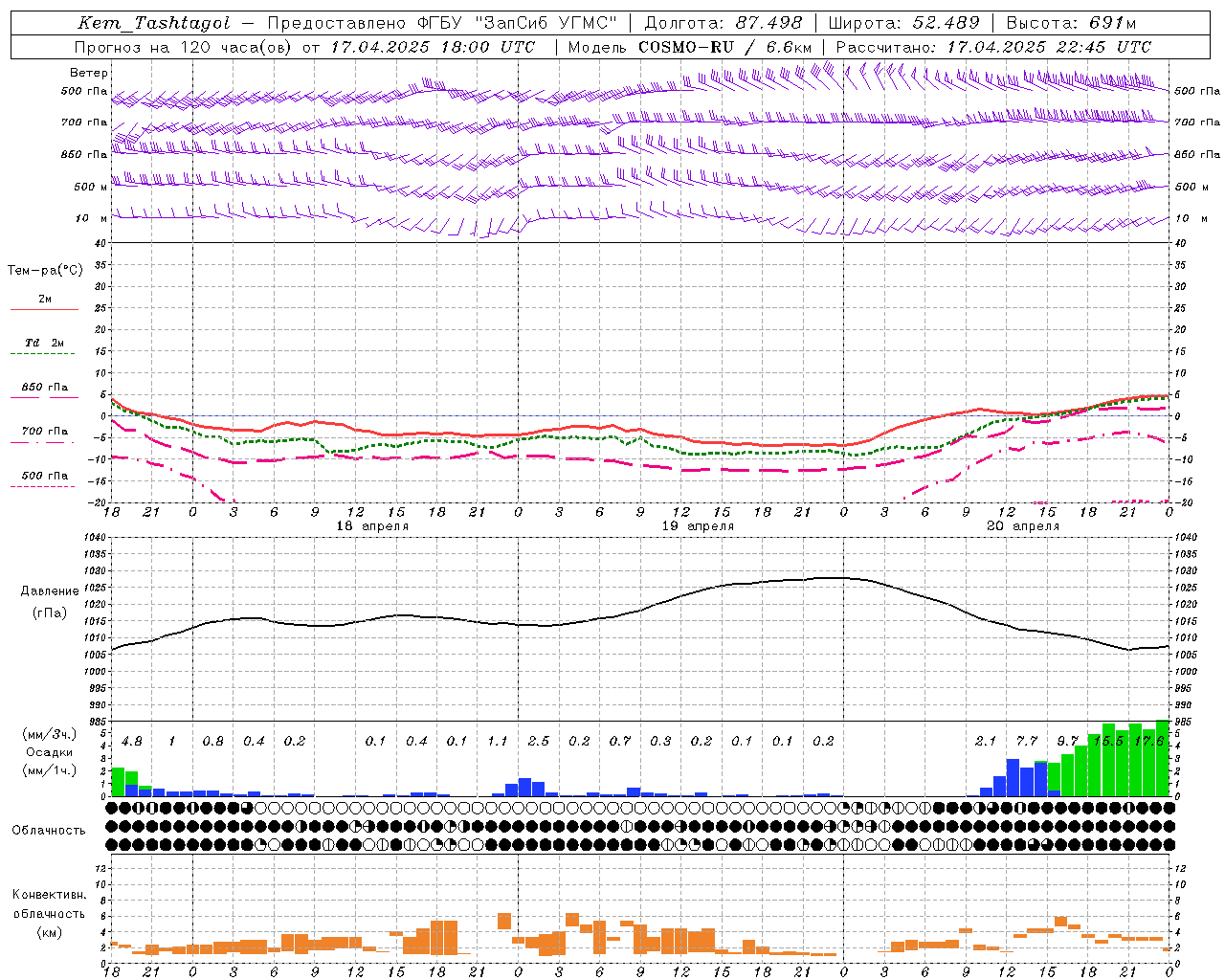Click the "Ветер" wind panel label
Screen dimensions: 1225x980
click(x=89, y=73)
